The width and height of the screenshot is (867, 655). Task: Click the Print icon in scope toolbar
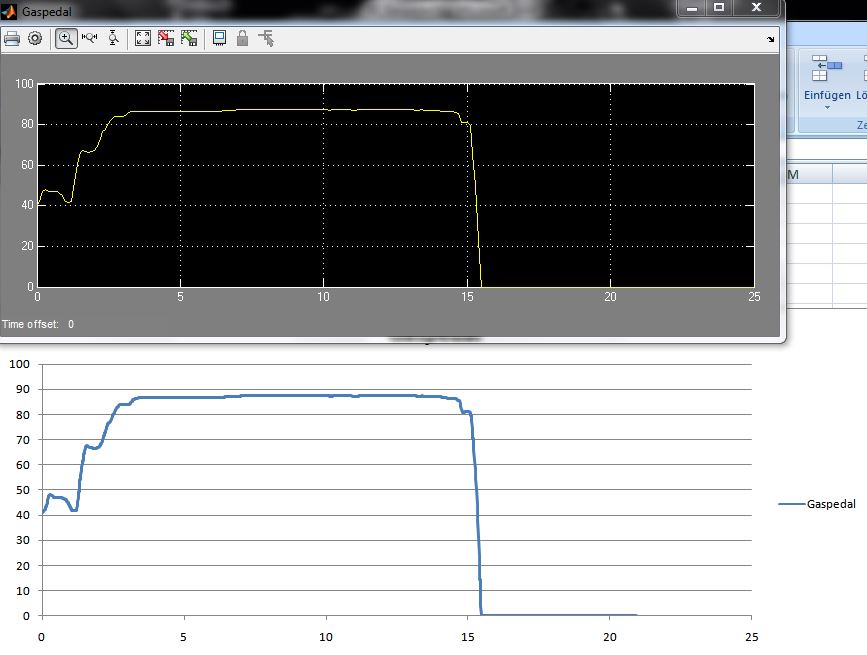tap(12, 39)
